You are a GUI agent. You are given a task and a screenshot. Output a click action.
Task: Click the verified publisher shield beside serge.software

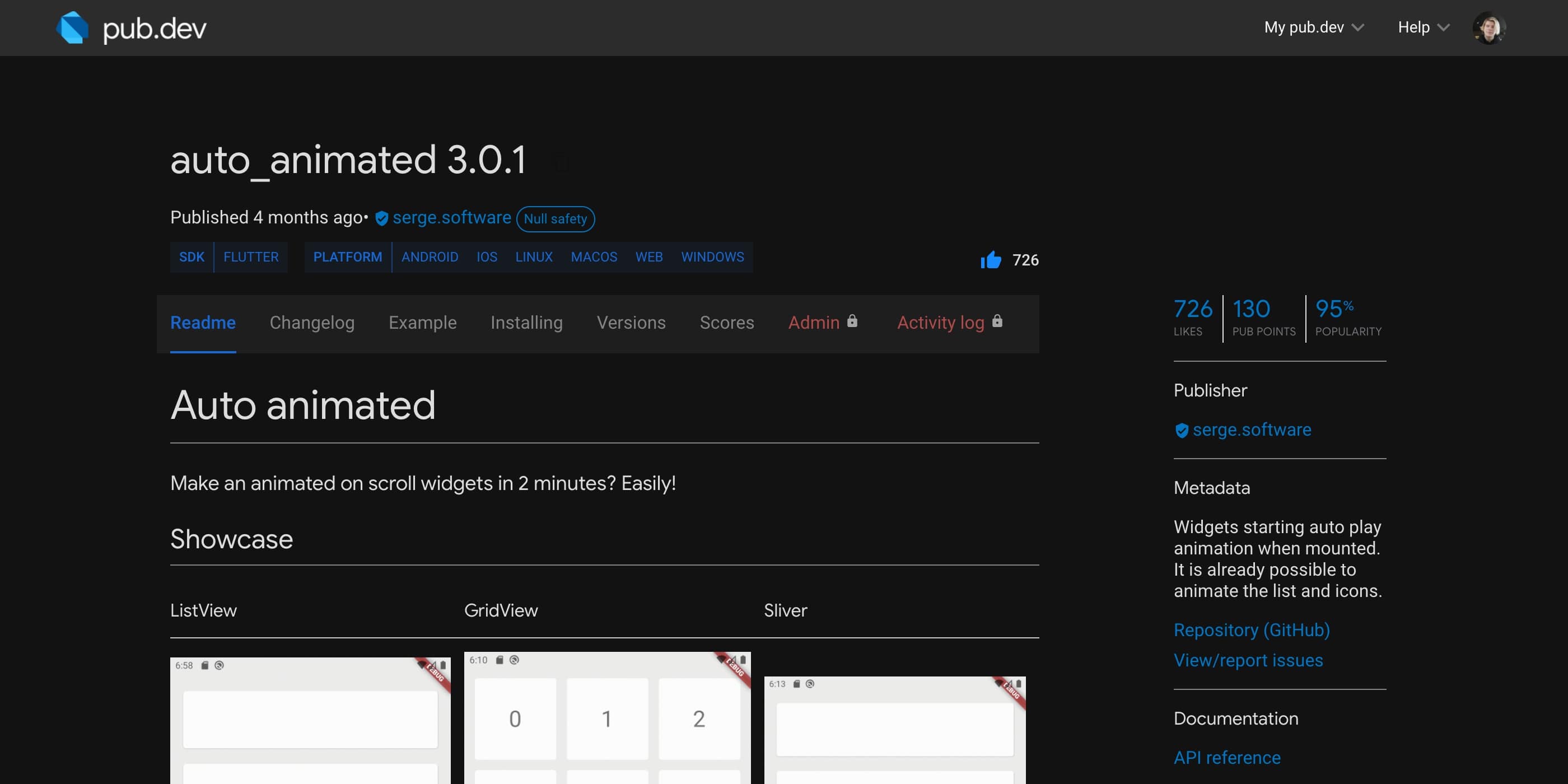[x=382, y=218]
